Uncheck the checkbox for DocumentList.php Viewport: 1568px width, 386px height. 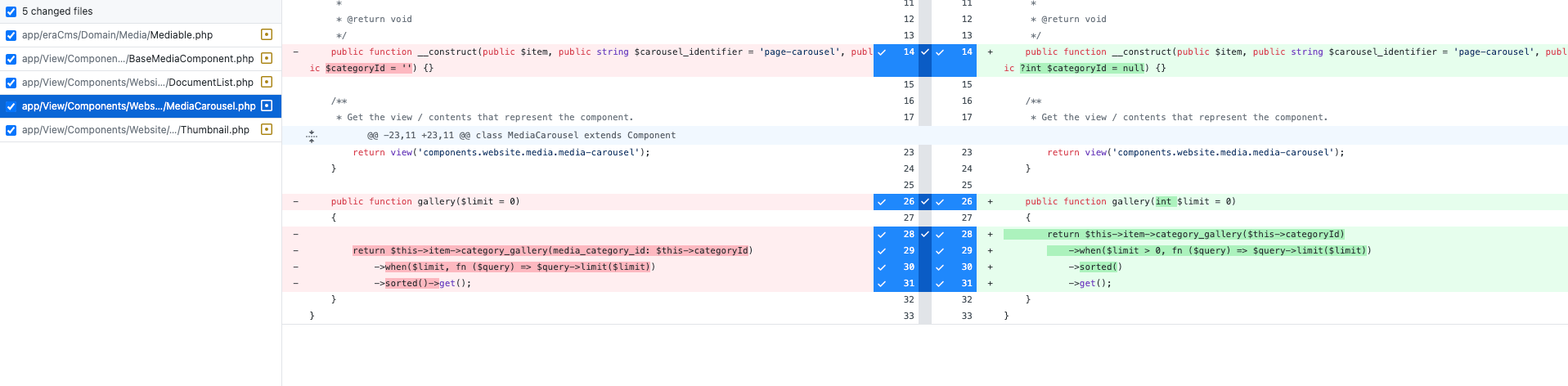[x=11, y=83]
